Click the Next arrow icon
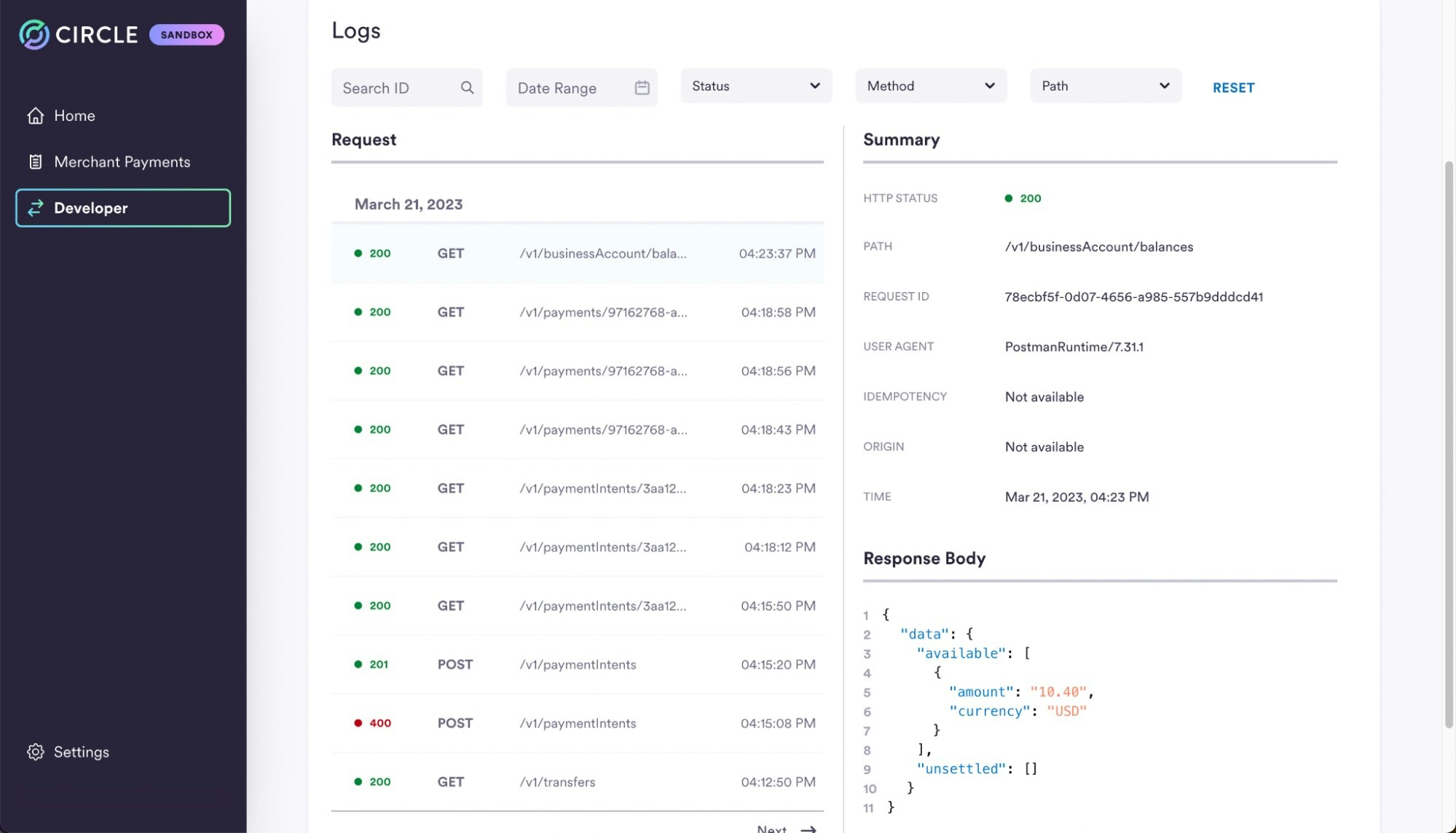This screenshot has height=833, width=1456. (x=808, y=829)
